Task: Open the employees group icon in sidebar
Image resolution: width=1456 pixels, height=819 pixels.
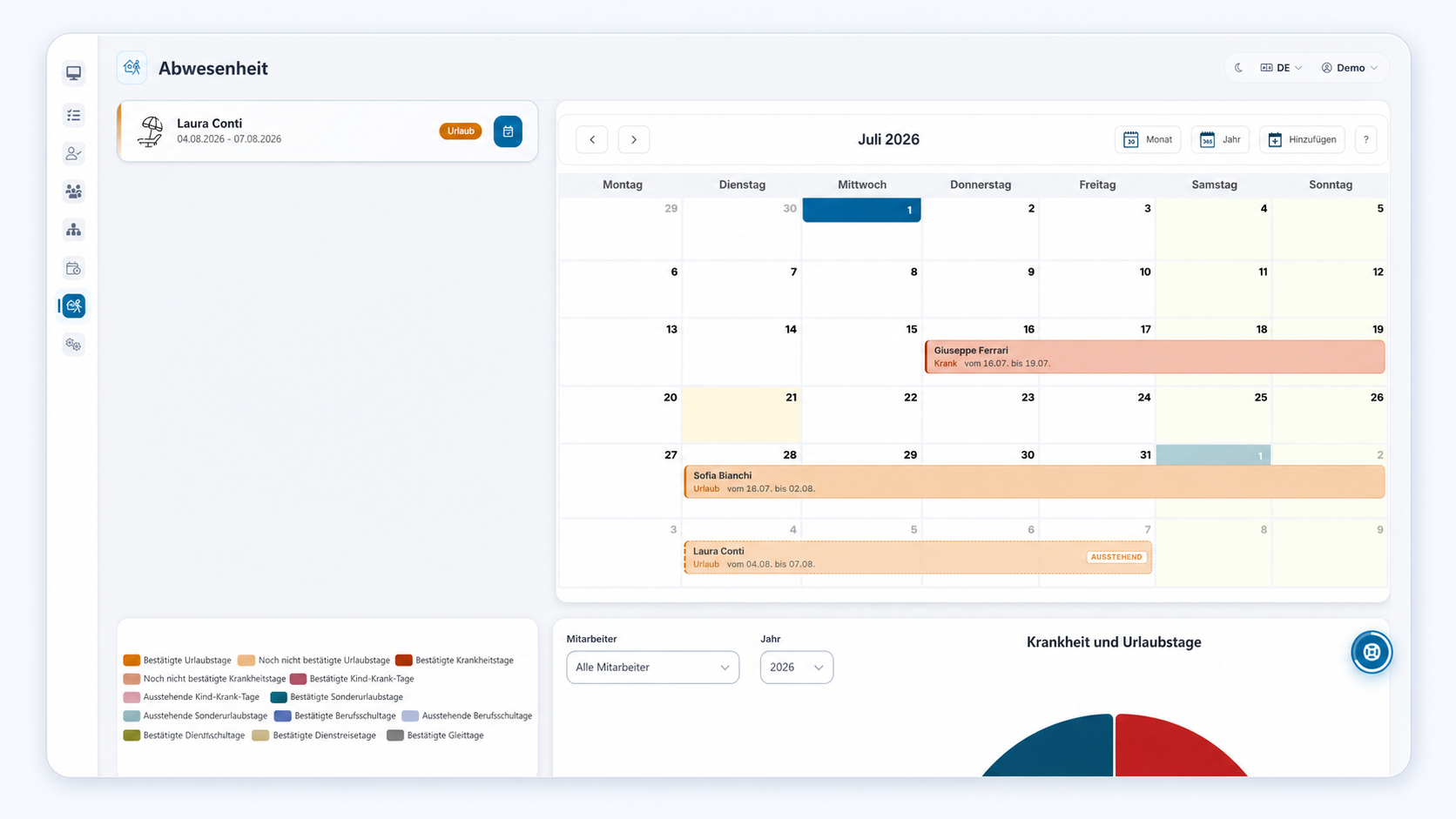Action: click(74, 191)
